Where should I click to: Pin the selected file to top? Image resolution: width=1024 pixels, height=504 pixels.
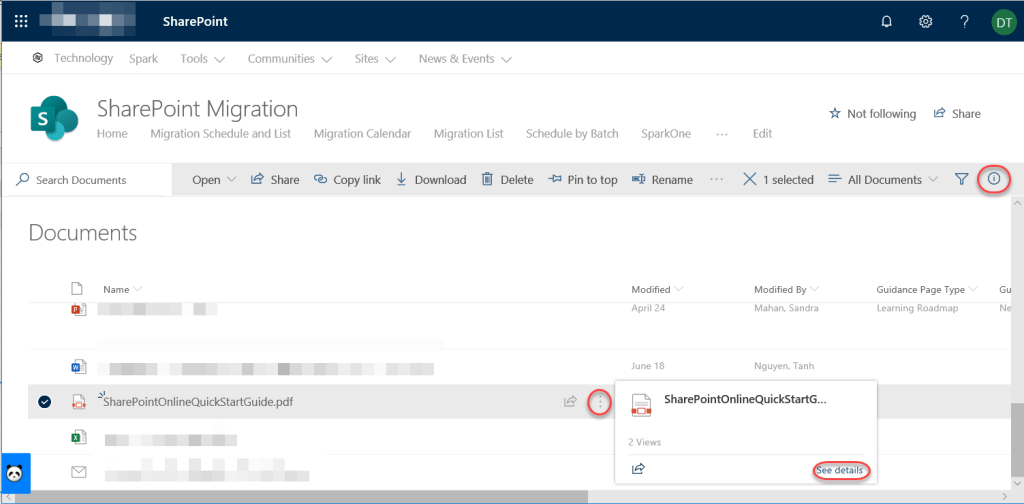click(583, 180)
